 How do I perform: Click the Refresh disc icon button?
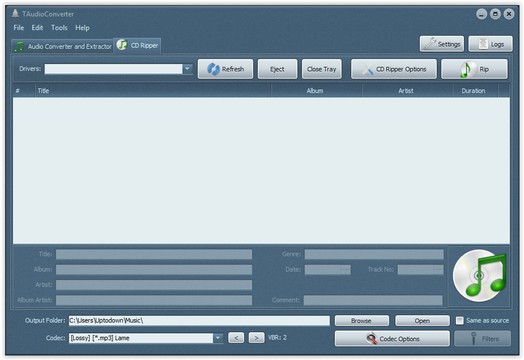225,69
